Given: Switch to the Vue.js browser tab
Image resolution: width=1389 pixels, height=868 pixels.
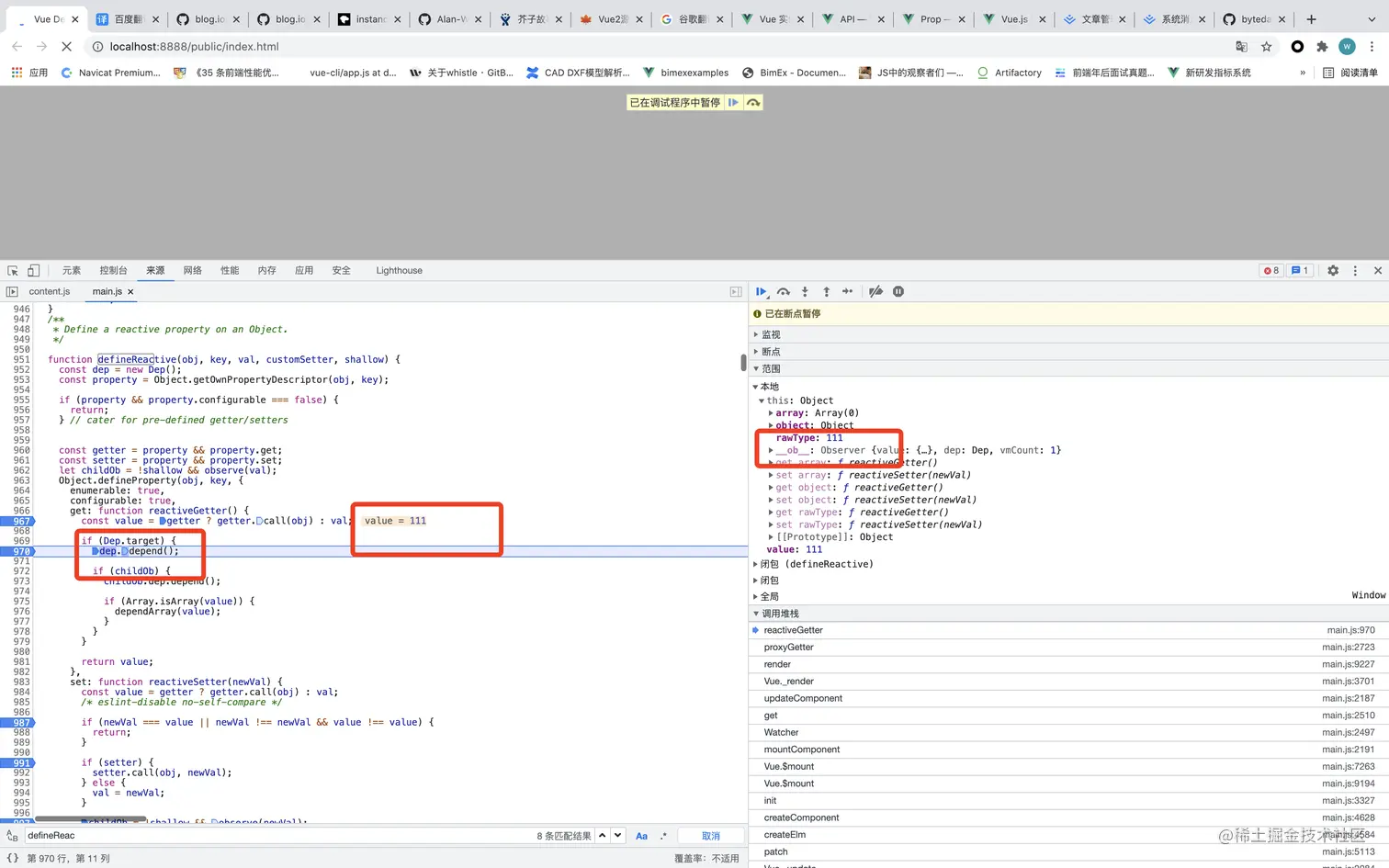Looking at the screenshot, I should 1013,19.
